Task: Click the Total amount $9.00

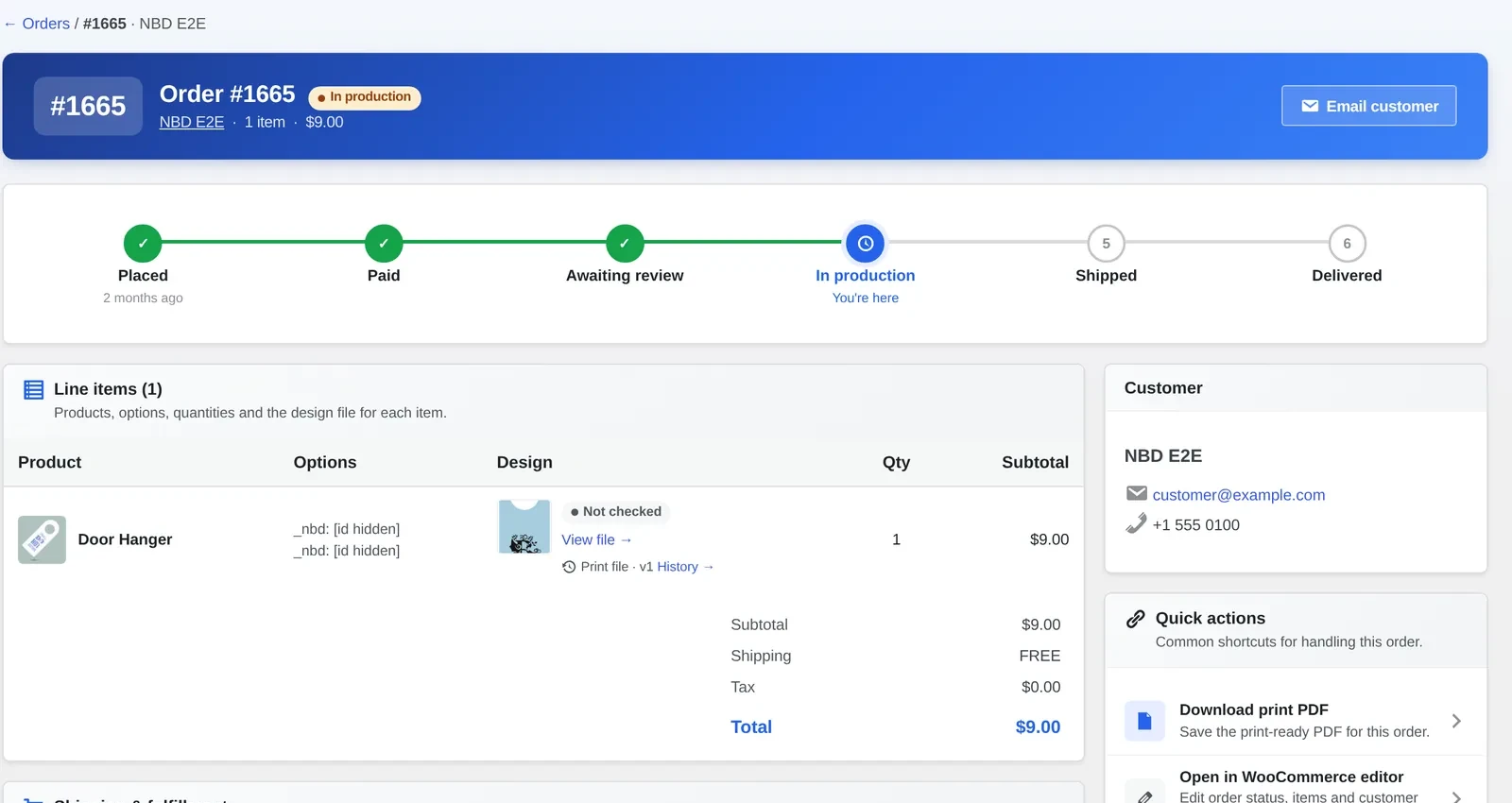Action: tap(1038, 726)
